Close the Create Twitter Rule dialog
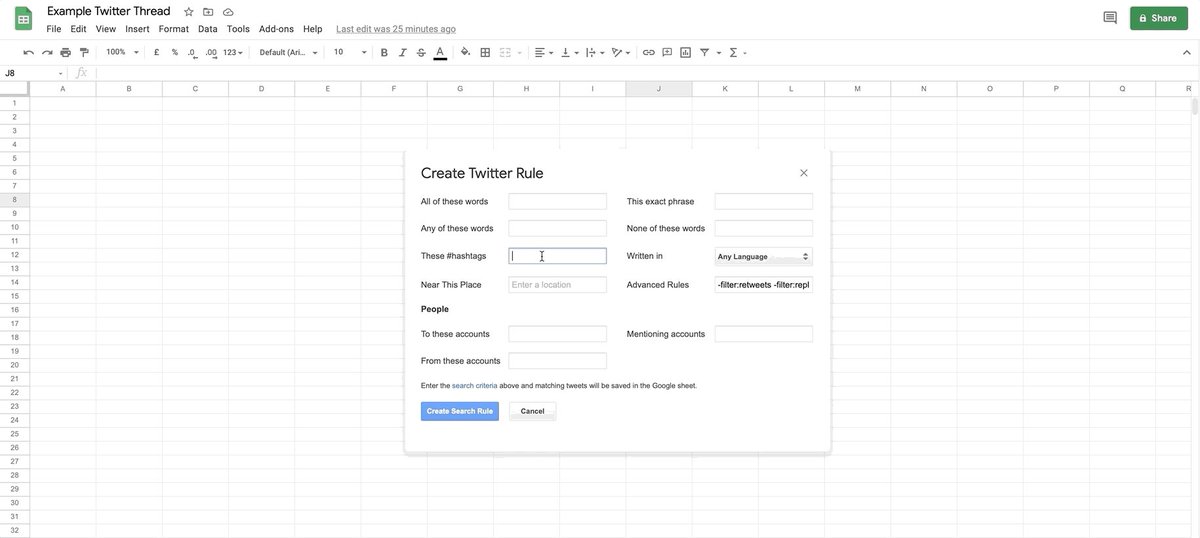The image size is (1200, 538). coord(803,173)
